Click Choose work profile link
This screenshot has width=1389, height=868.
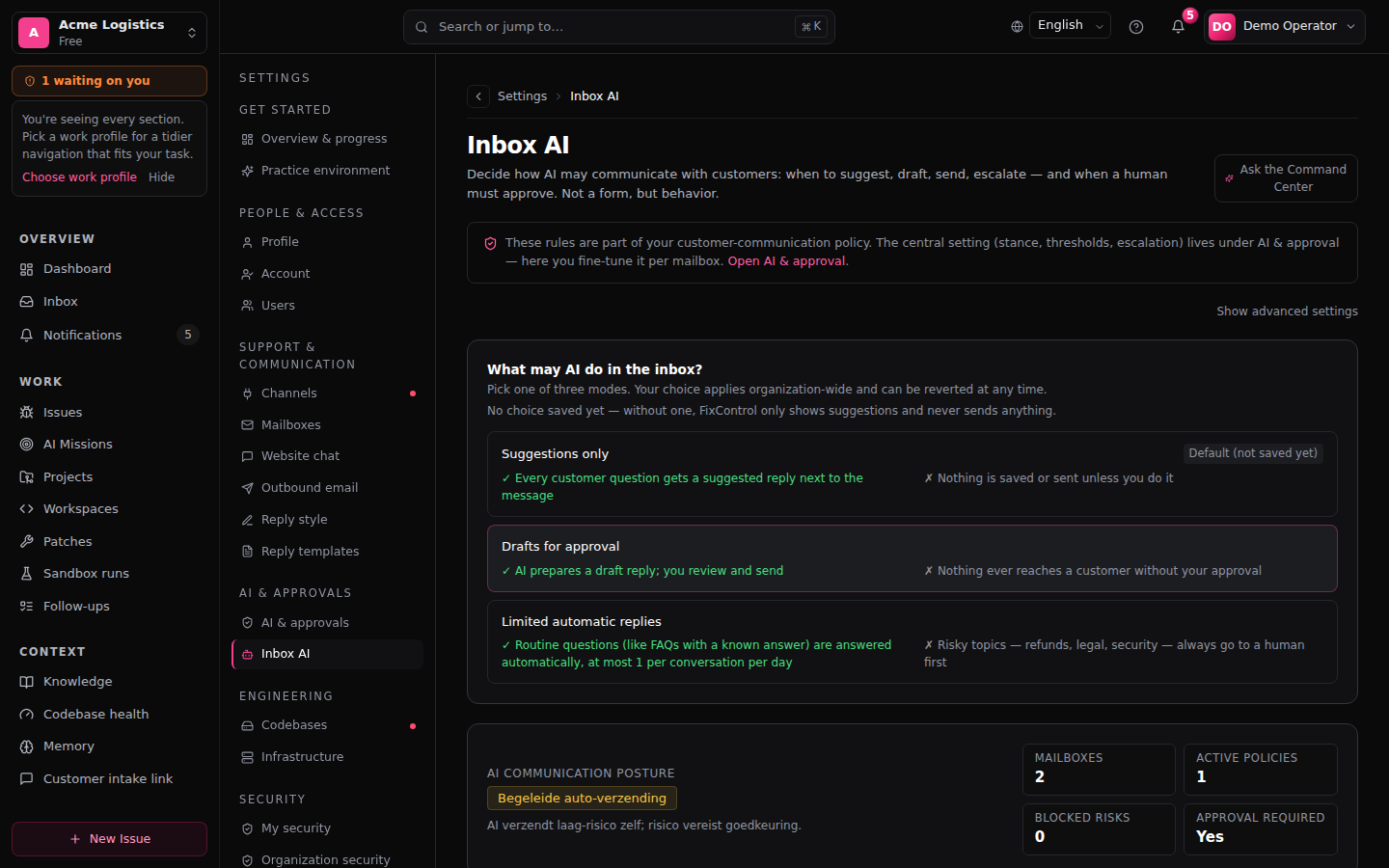[x=79, y=177]
